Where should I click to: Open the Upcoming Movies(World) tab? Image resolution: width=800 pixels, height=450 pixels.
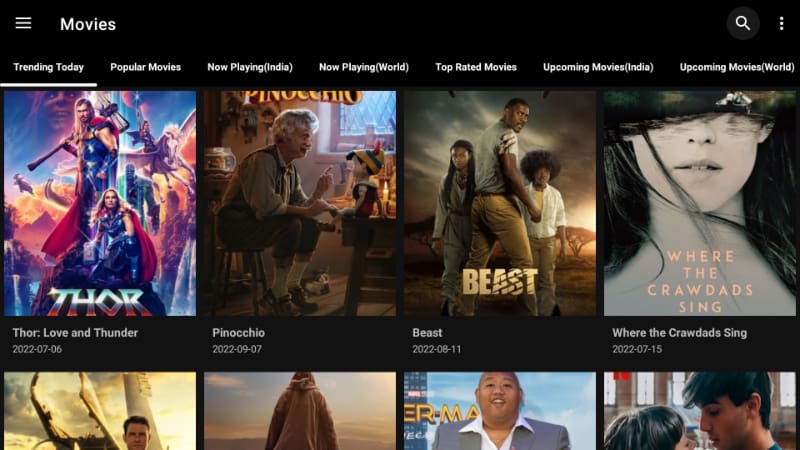737,67
